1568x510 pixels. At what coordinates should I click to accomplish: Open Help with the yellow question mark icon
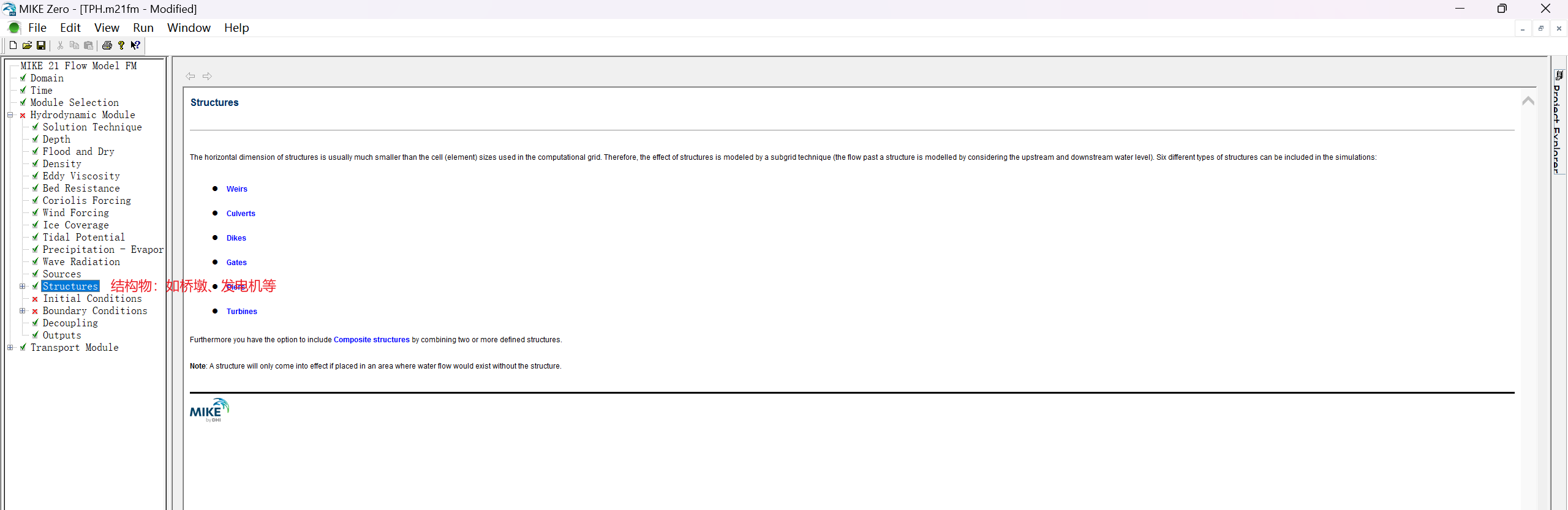(x=121, y=45)
